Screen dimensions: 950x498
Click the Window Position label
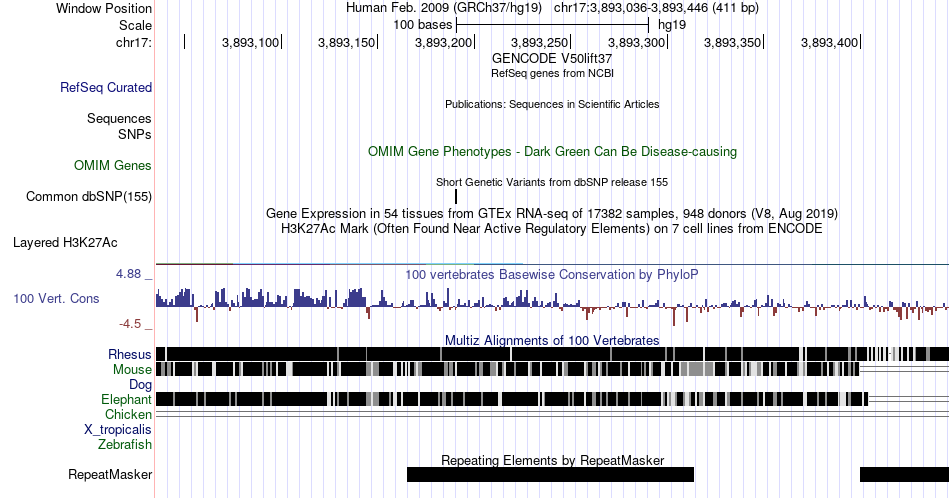(104, 8)
